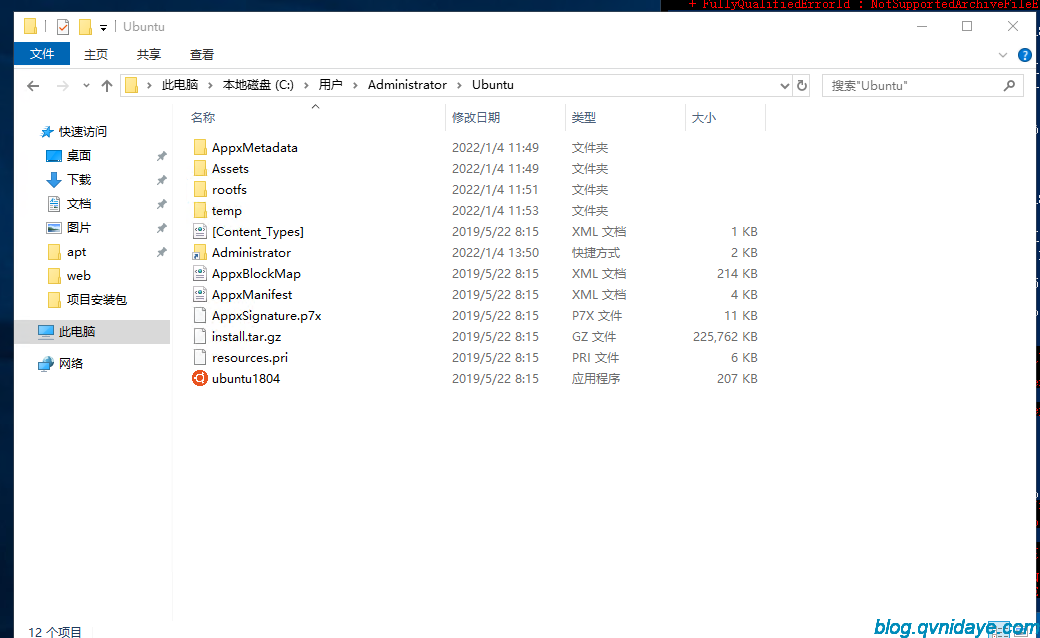Switch to the 查看 ribbon tab
The width and height of the screenshot is (1040, 638).
point(202,54)
